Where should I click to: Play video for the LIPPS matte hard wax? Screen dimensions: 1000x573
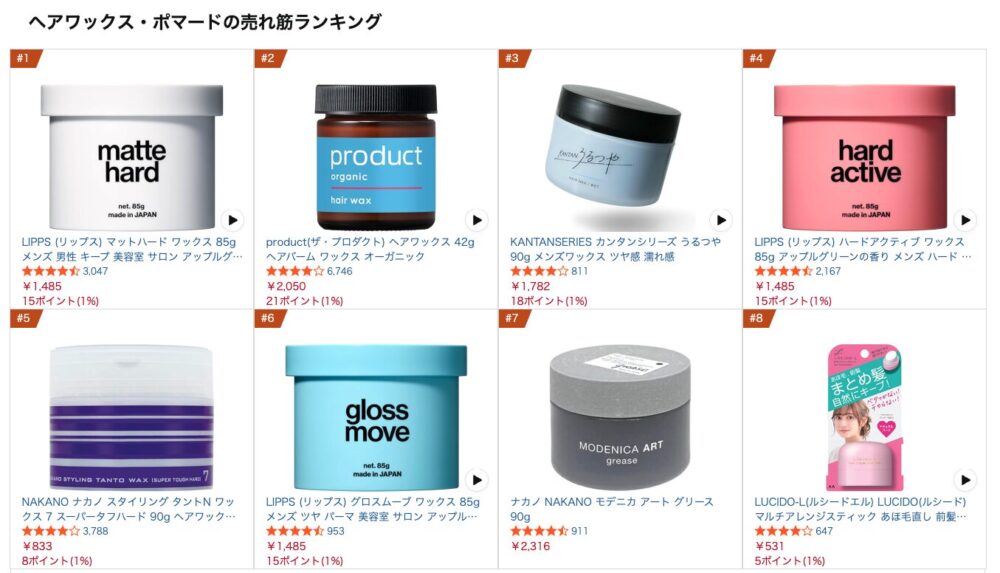point(232,220)
